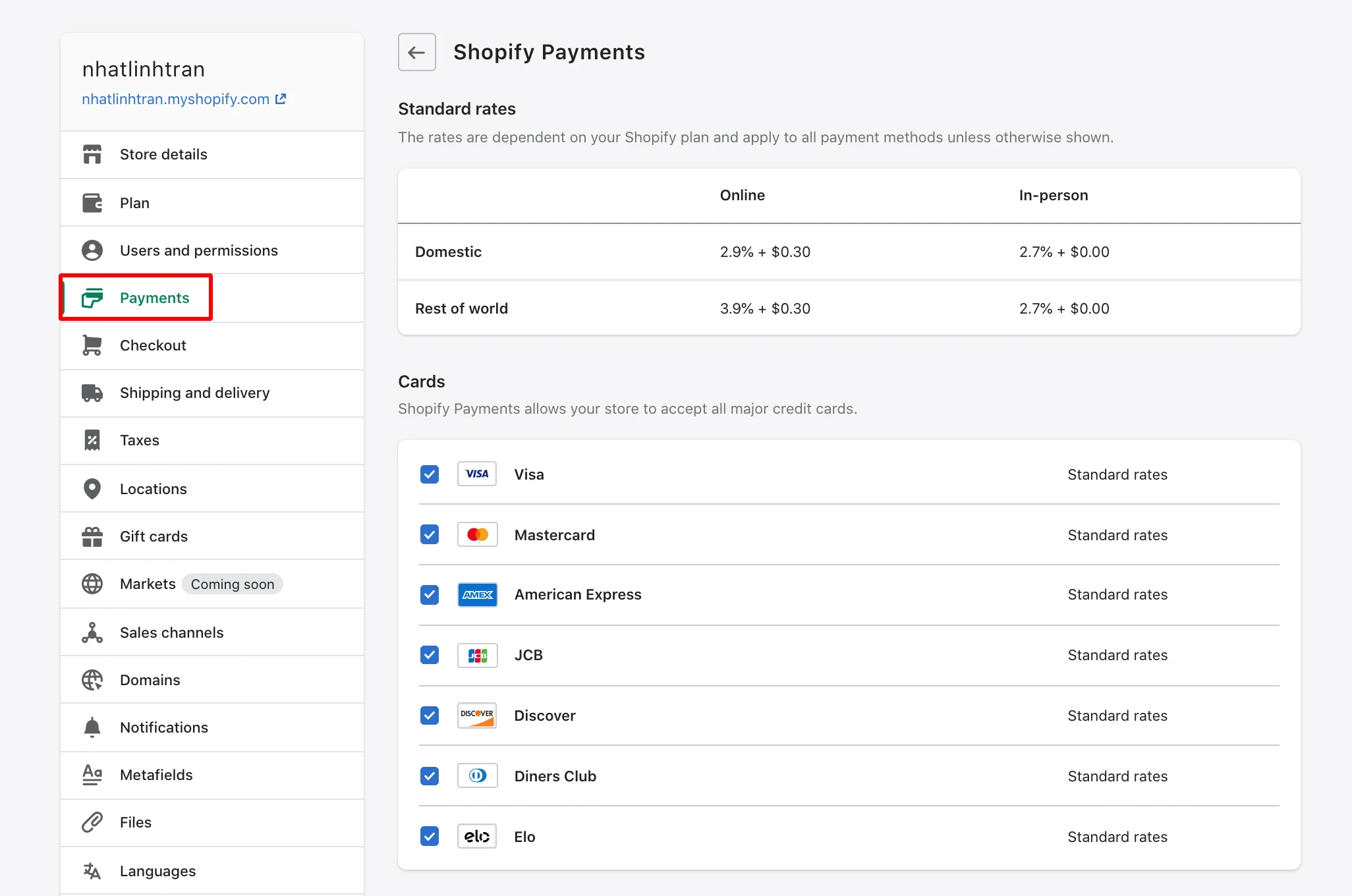Go to Sales channels
The width and height of the screenshot is (1352, 896).
(x=212, y=632)
